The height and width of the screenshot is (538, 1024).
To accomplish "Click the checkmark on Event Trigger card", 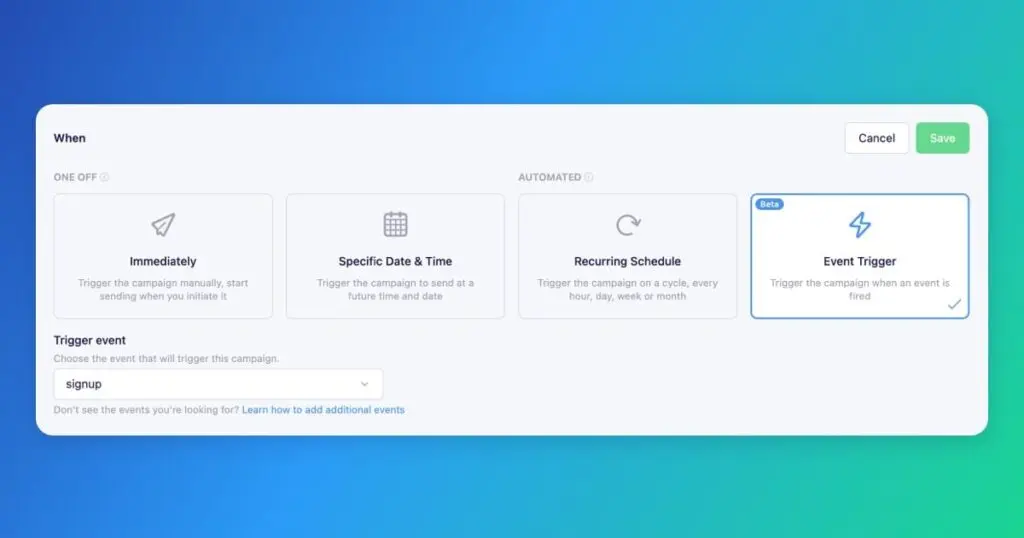I will [954, 304].
